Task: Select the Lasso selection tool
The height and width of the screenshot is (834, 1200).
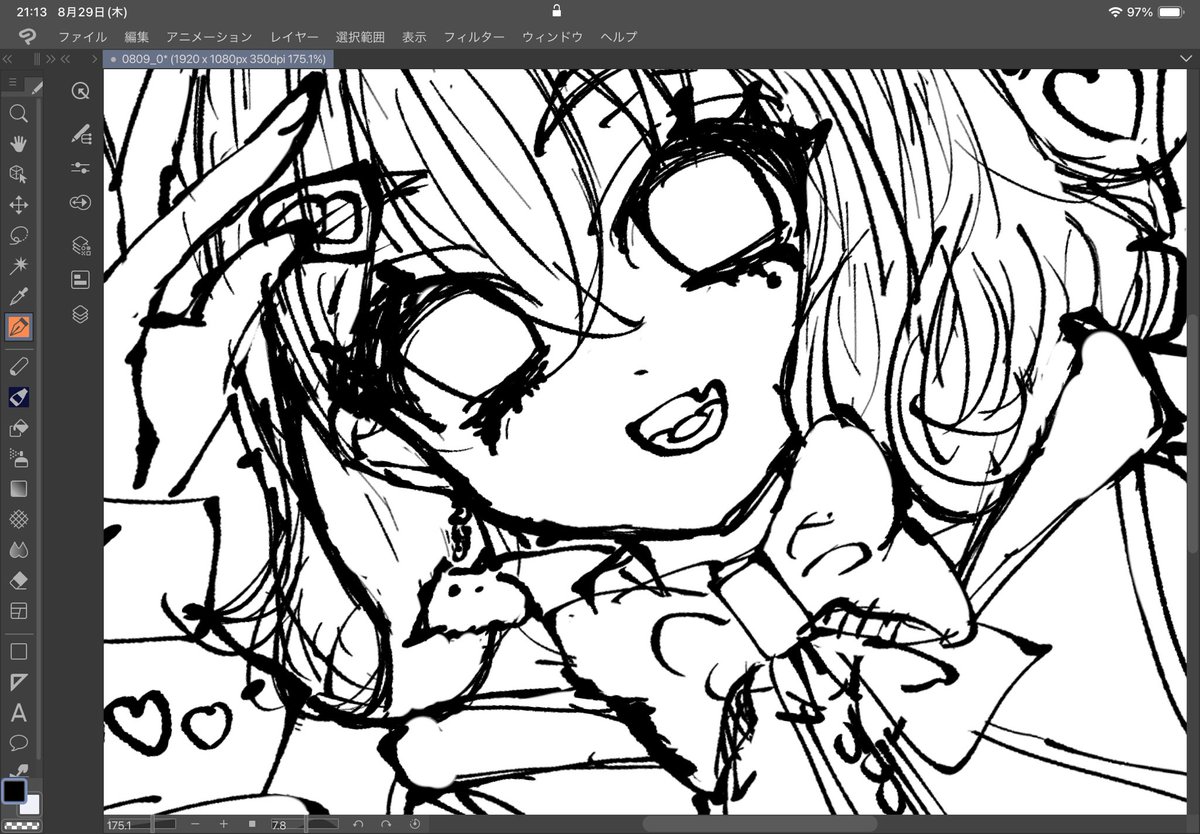Action: coord(18,236)
